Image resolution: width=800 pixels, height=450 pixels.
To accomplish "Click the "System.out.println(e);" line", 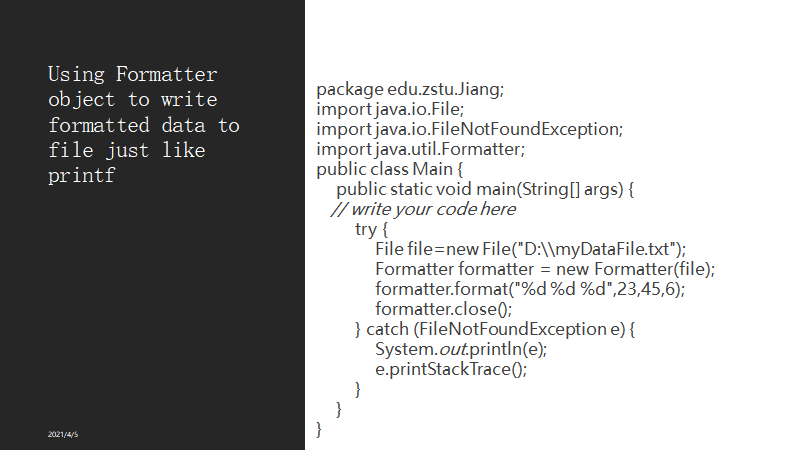I will 461,349.
